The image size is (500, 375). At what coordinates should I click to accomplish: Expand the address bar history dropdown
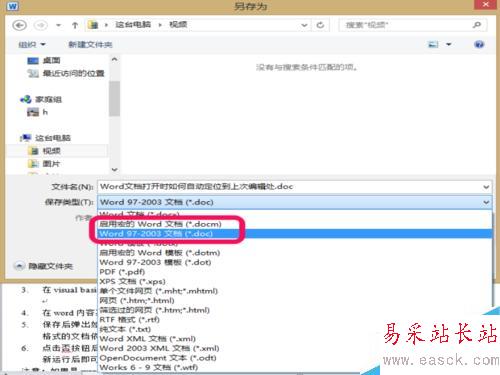coord(304,25)
